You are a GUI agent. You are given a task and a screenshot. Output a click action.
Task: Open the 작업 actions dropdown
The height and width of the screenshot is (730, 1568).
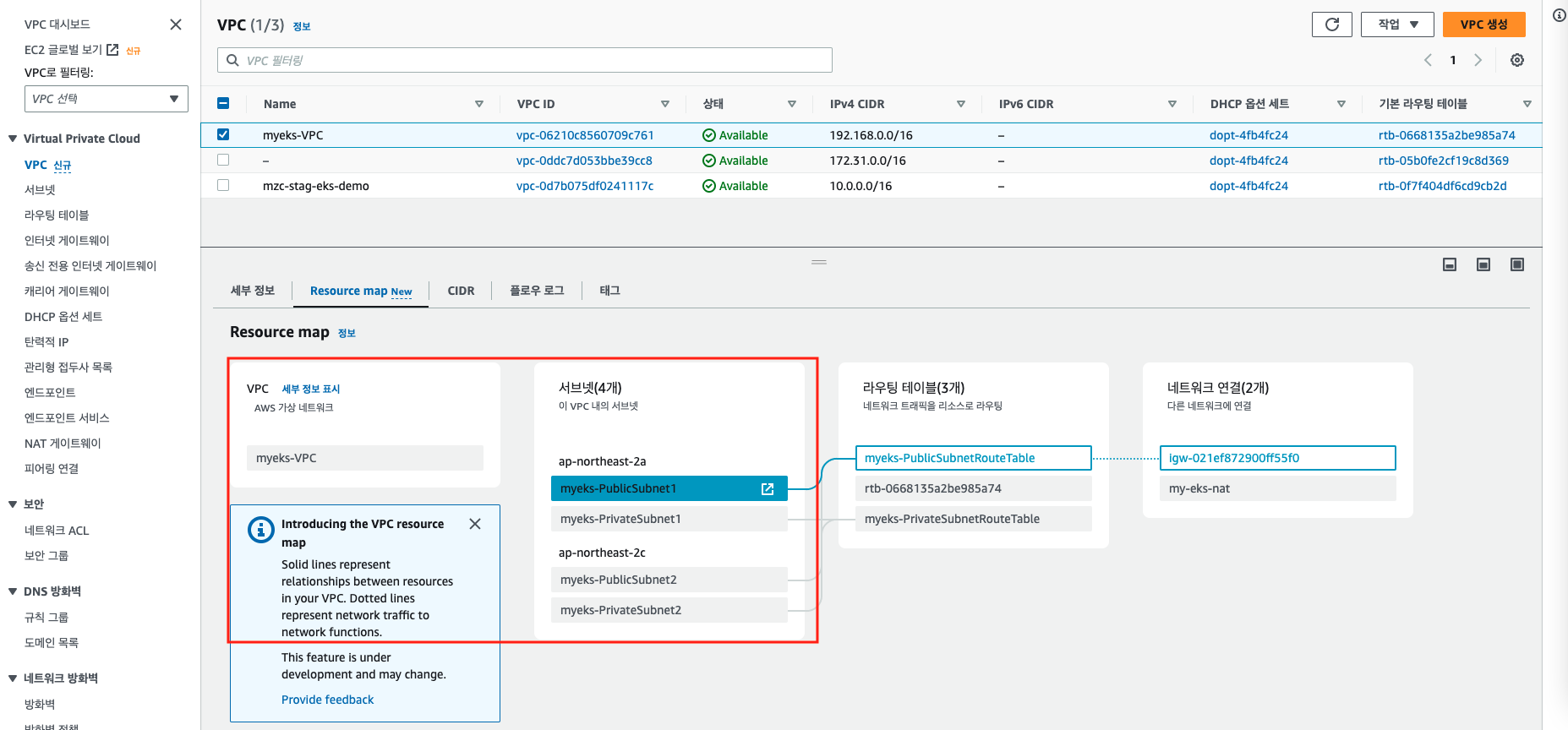point(1397,25)
